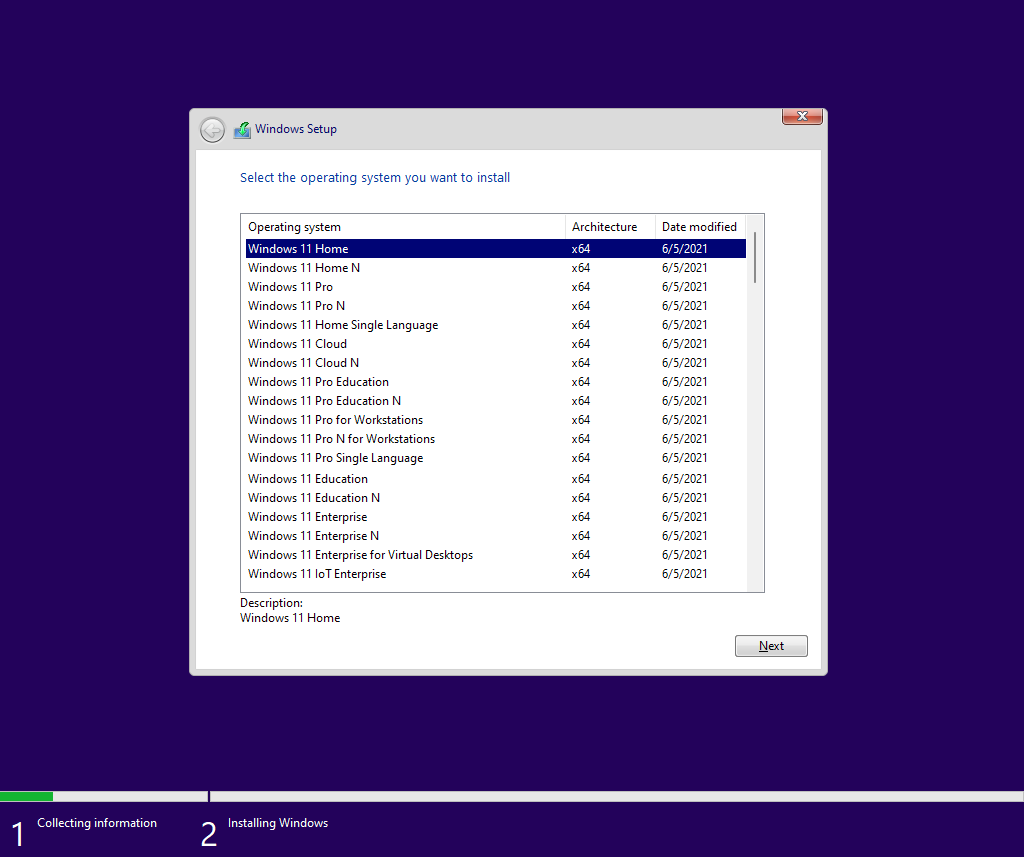Click the back arrow icon in Windows Setup
The image size is (1024, 857).
click(212, 130)
